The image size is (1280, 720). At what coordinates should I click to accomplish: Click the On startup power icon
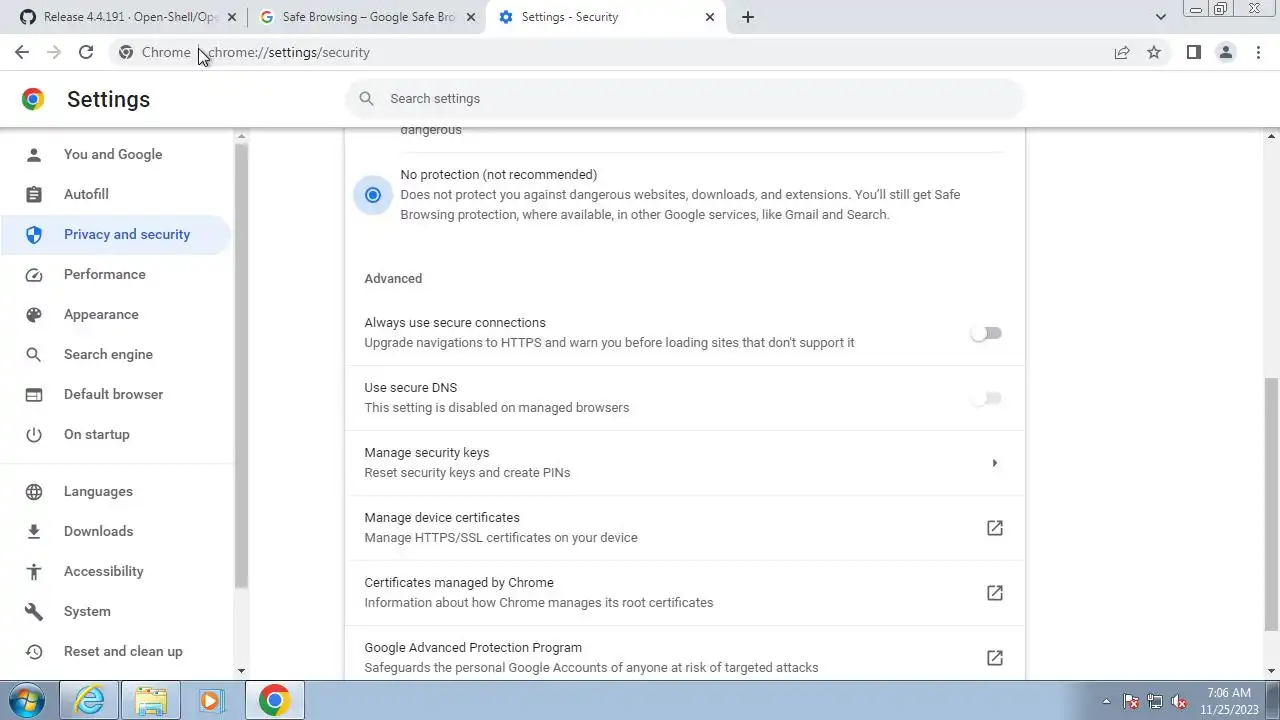(x=34, y=434)
